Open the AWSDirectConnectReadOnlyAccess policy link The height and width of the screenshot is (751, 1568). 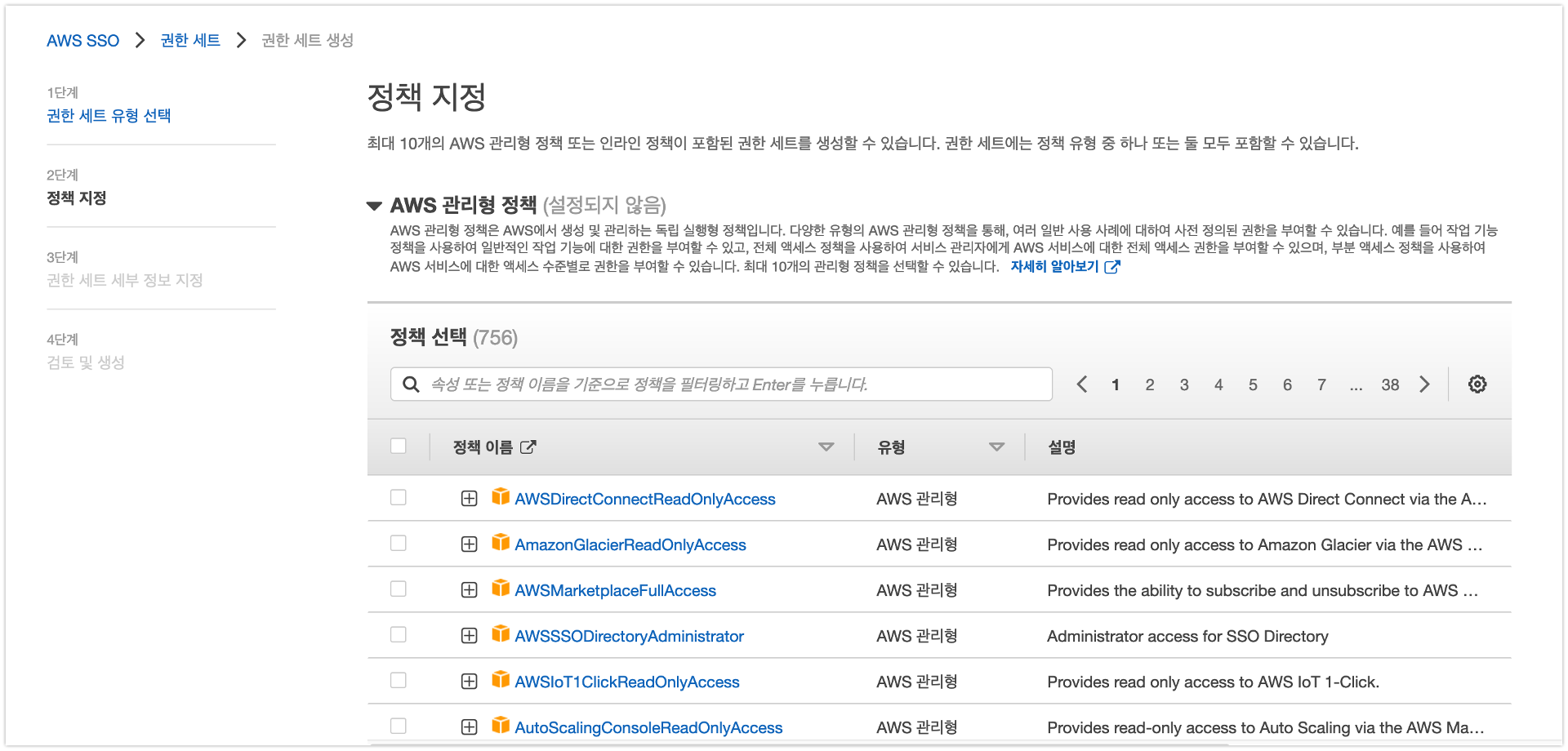pyautogui.click(x=645, y=499)
